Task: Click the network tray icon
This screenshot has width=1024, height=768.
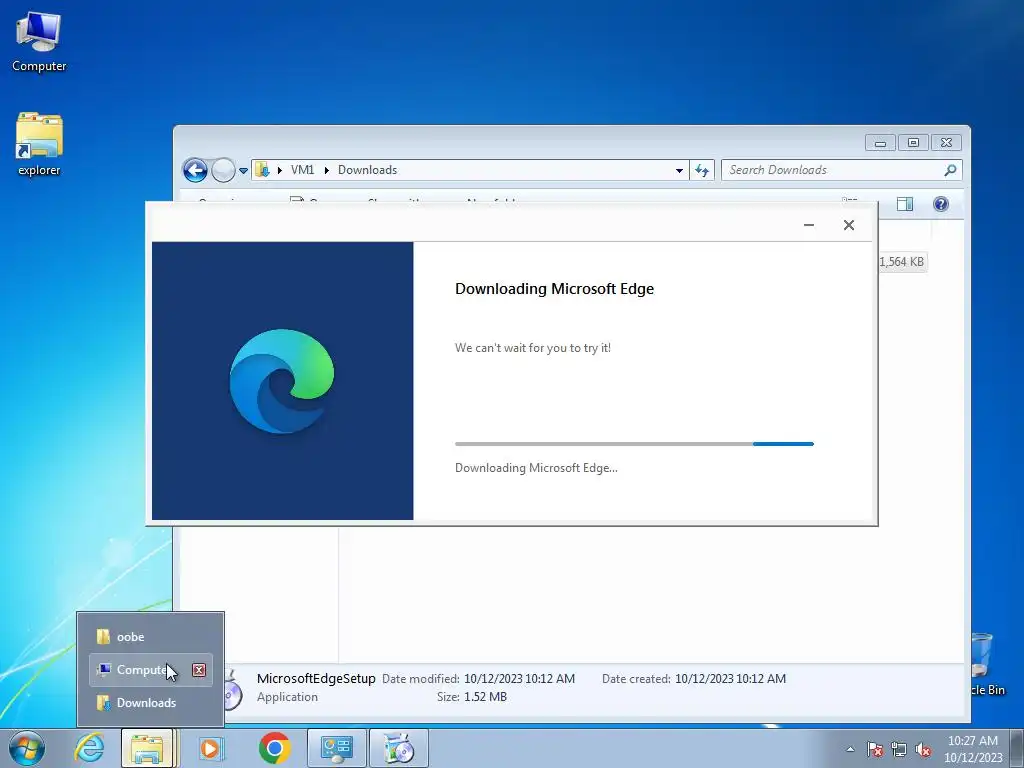Action: coord(899,749)
